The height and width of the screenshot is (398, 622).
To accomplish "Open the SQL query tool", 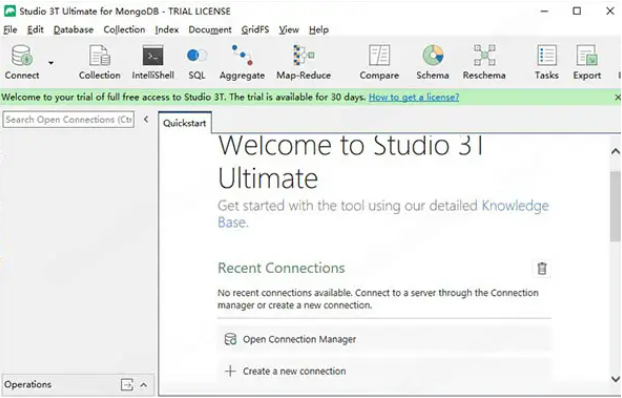I will [197, 62].
